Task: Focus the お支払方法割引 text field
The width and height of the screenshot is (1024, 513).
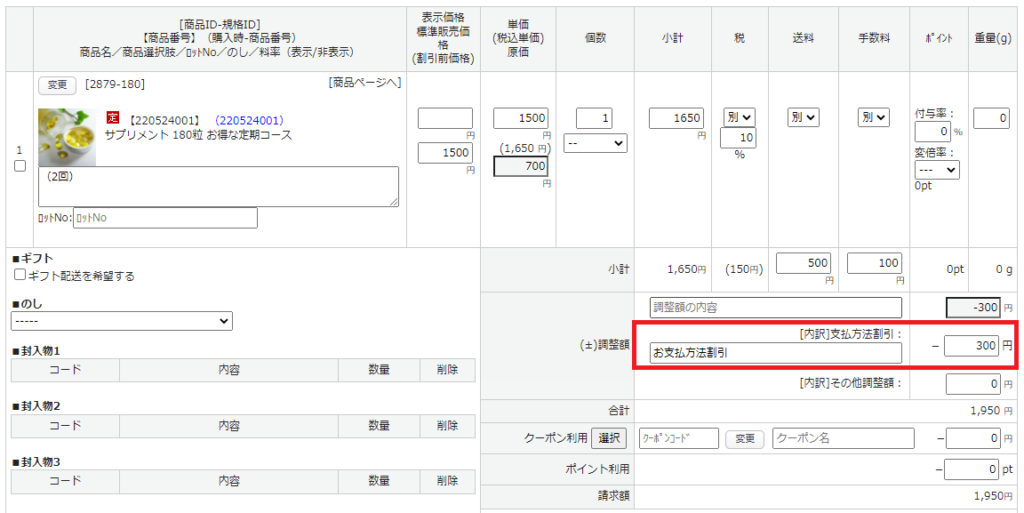Action: [776, 353]
